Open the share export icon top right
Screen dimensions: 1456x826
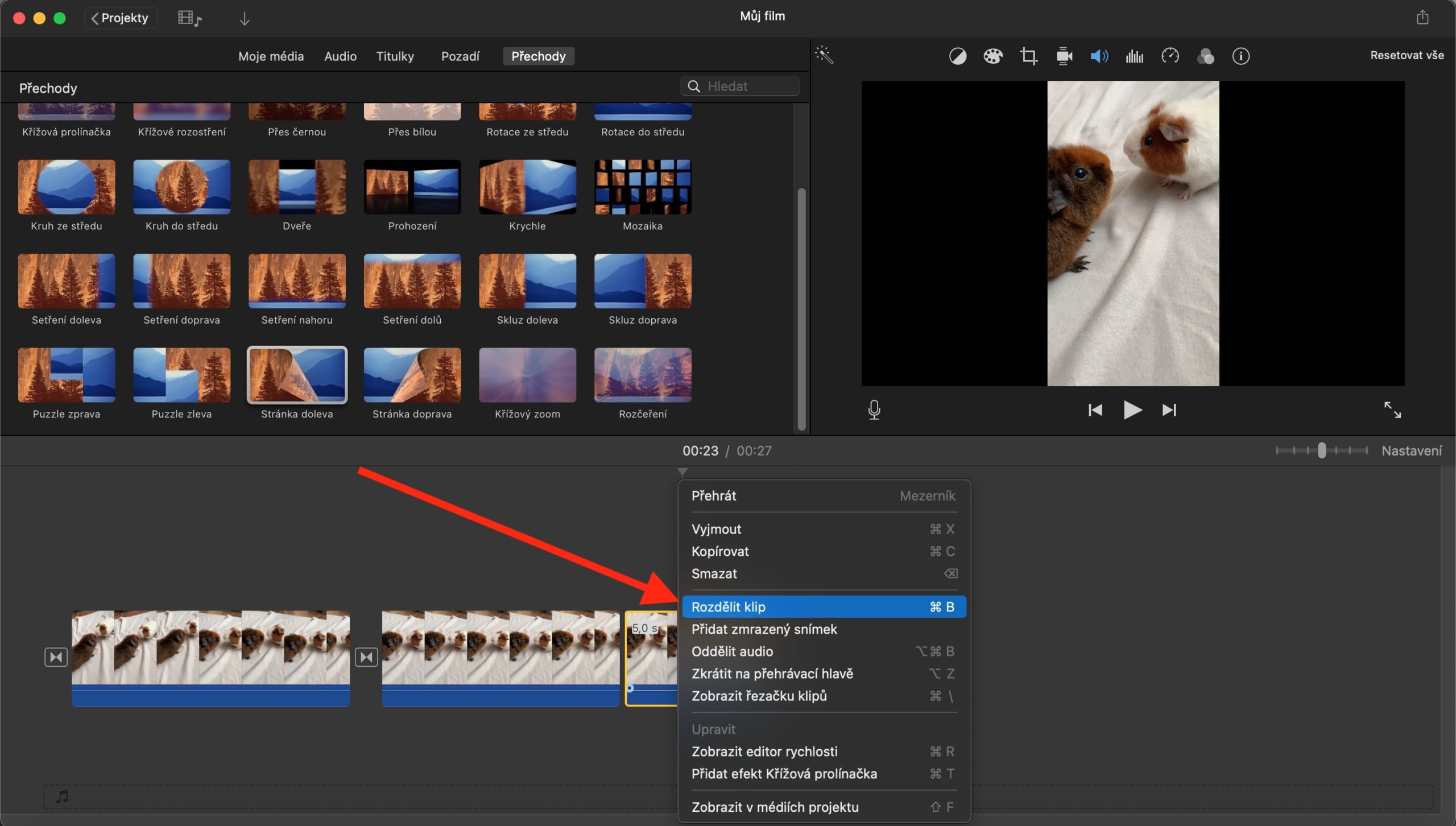pyautogui.click(x=1422, y=16)
